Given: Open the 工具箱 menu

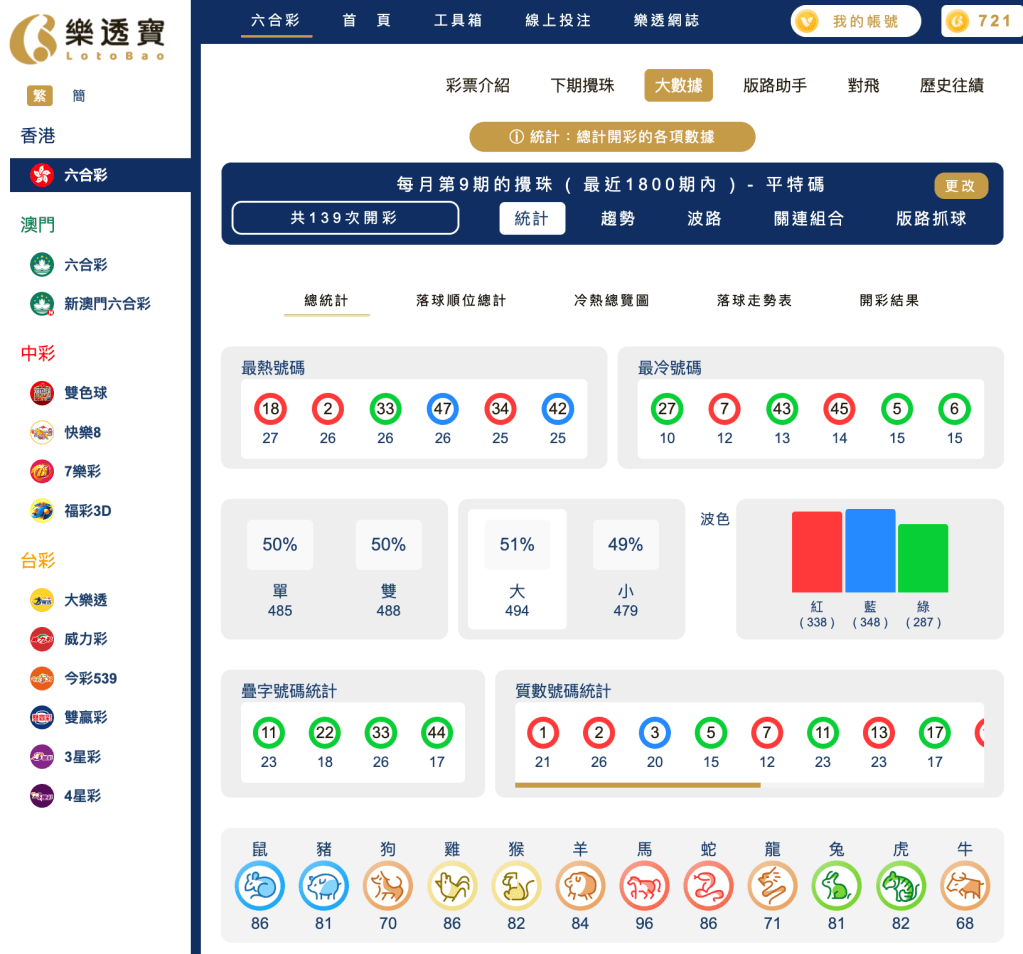Looking at the screenshot, I should [x=461, y=20].
